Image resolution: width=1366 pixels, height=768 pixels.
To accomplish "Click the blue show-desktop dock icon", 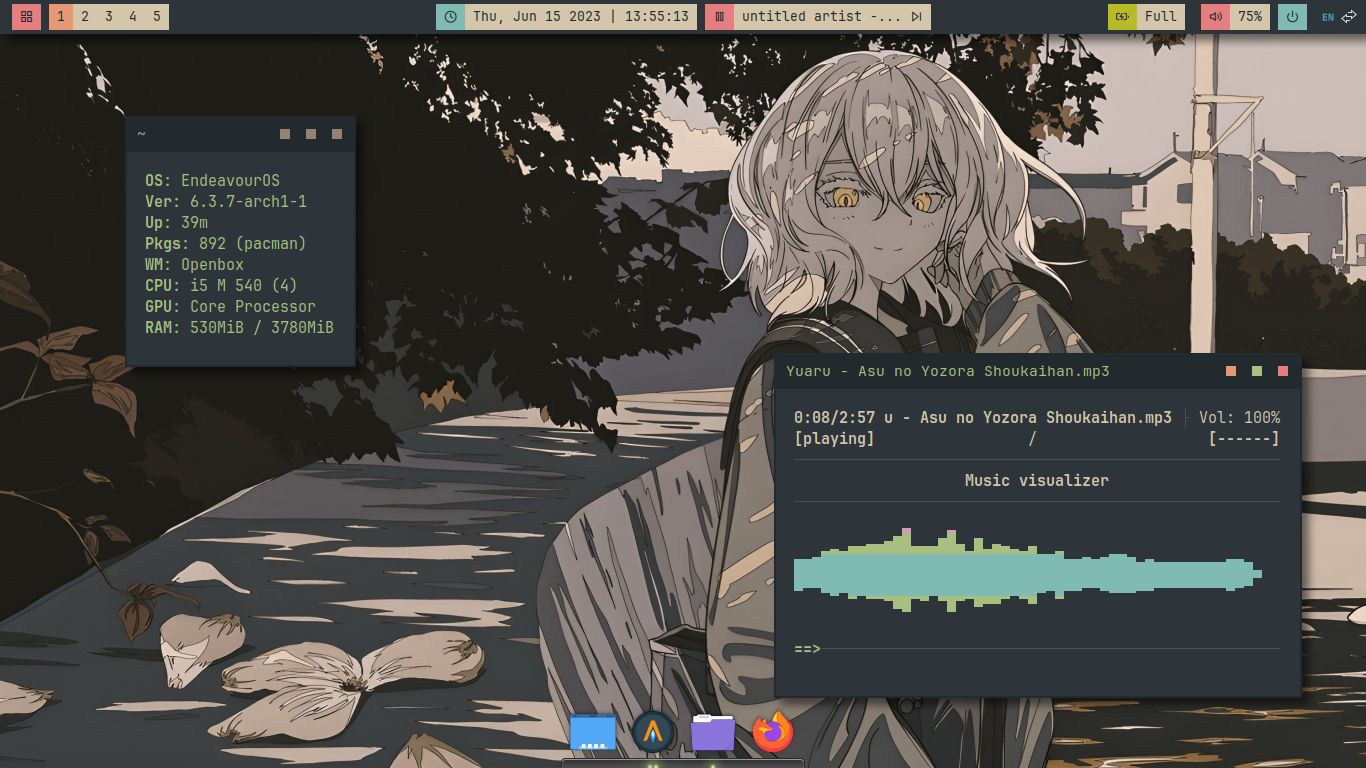I will click(593, 733).
